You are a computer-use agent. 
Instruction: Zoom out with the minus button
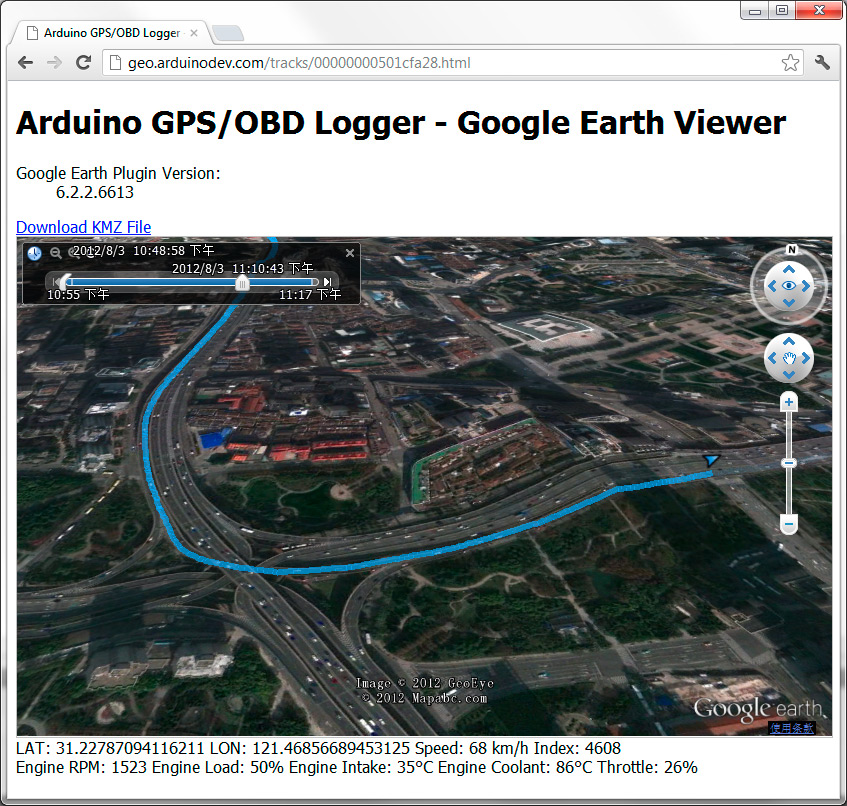pyautogui.click(x=789, y=524)
